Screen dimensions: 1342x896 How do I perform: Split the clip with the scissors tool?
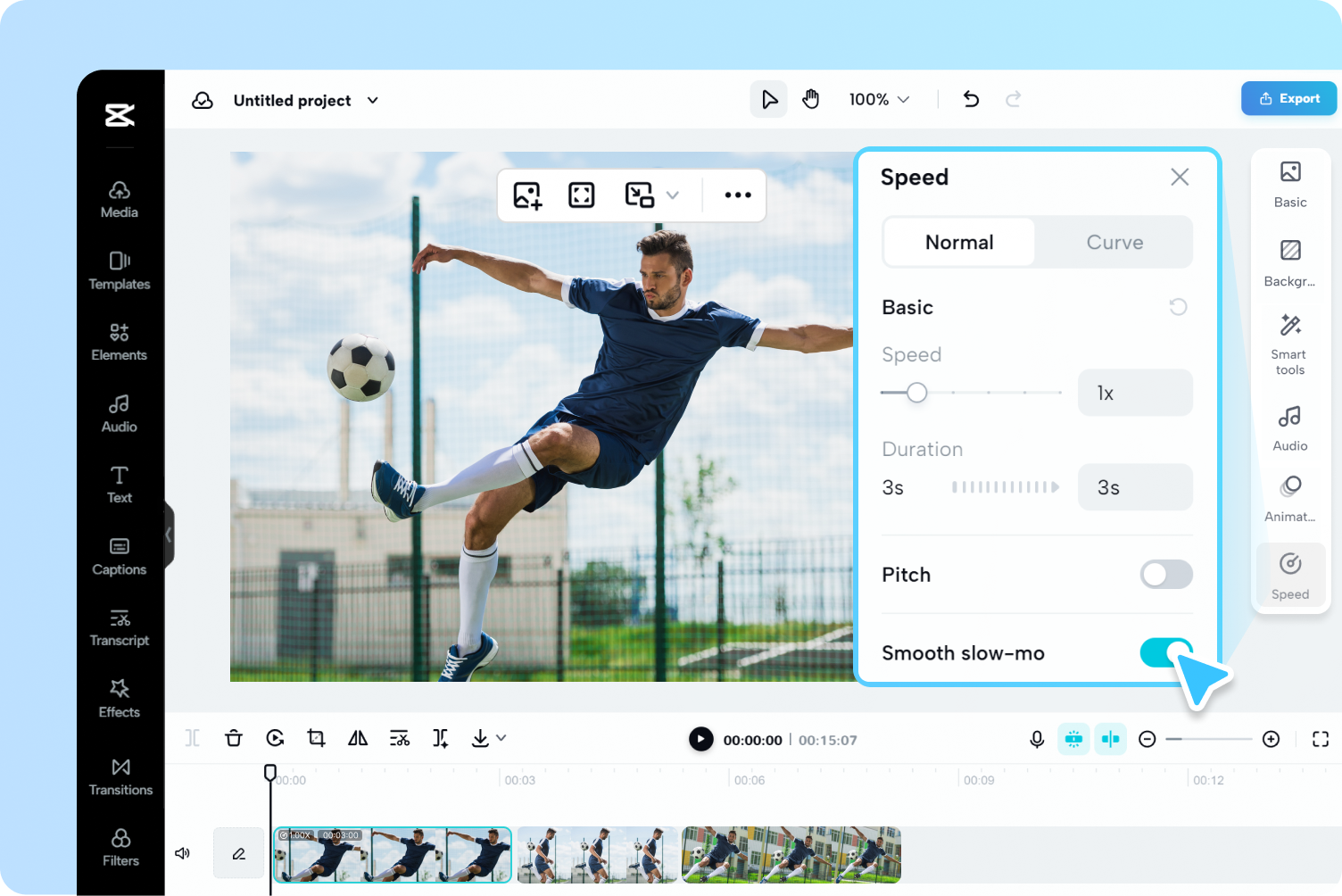(399, 738)
